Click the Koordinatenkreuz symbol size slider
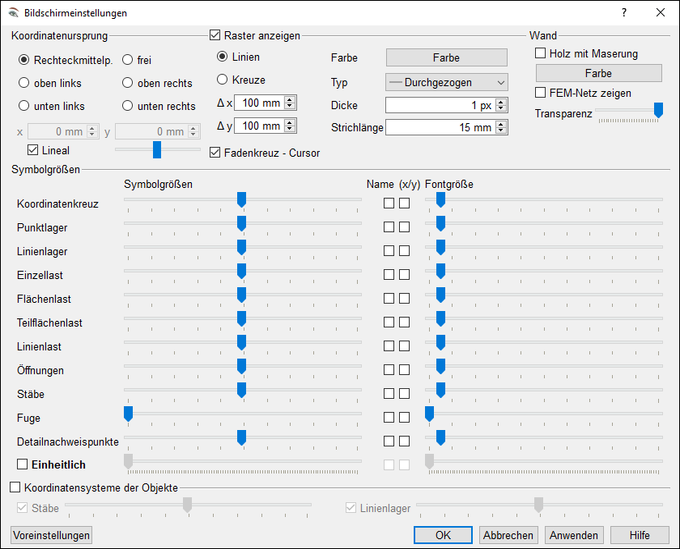 [x=241, y=200]
